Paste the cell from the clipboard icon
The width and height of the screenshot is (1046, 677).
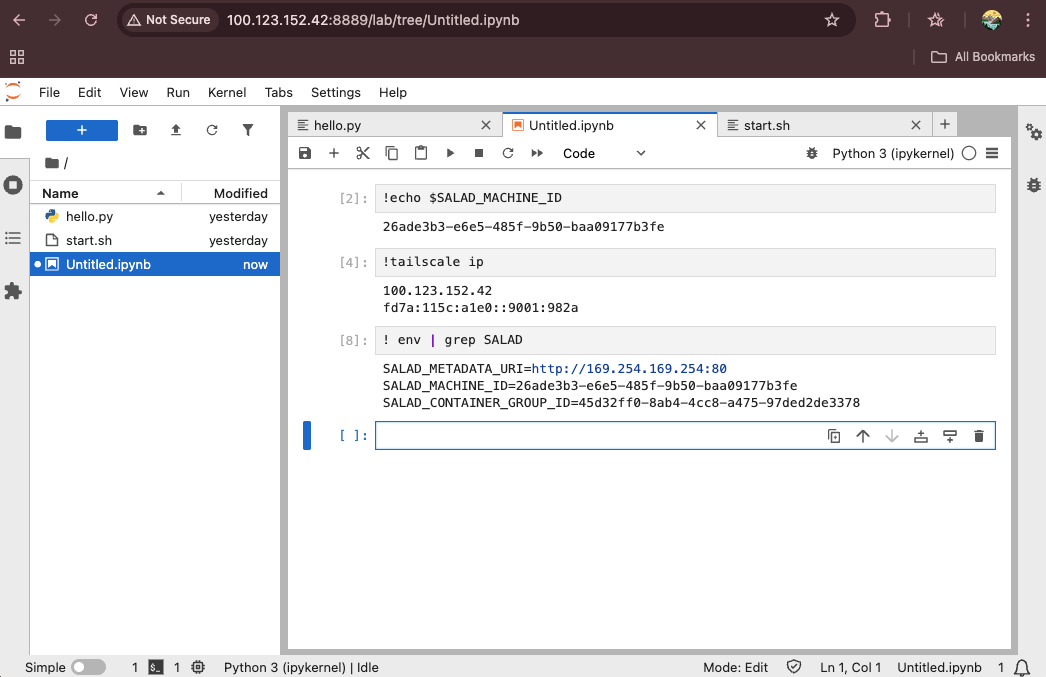(x=421, y=153)
